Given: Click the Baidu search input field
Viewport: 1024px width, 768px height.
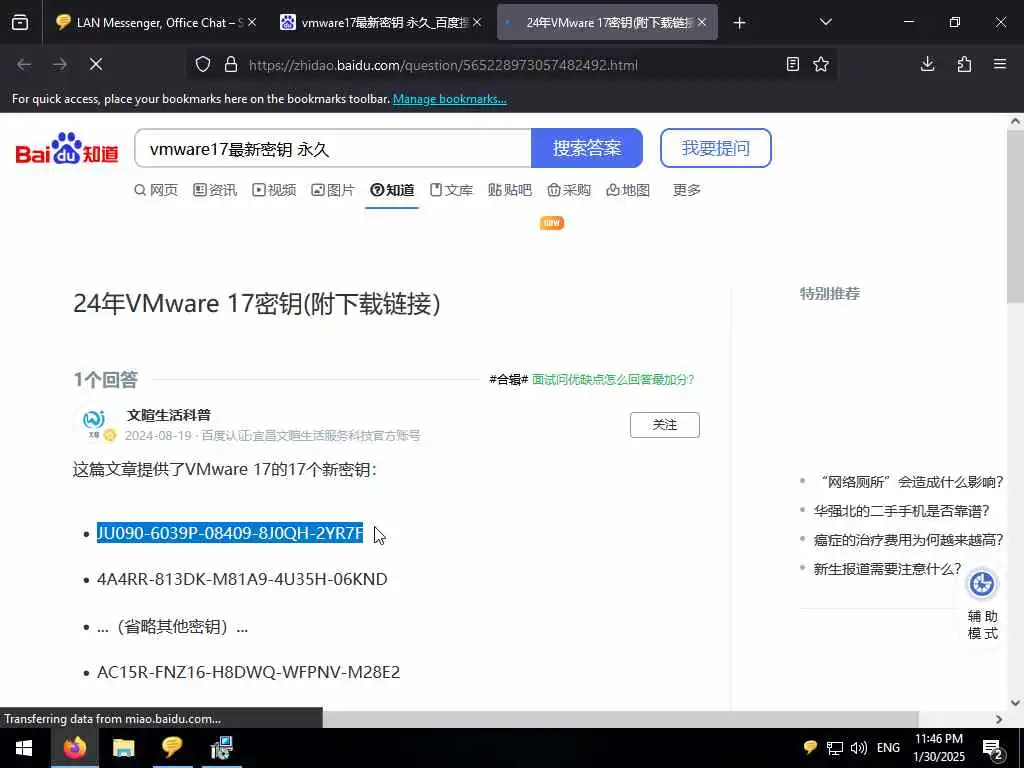Looking at the screenshot, I should click(x=333, y=148).
